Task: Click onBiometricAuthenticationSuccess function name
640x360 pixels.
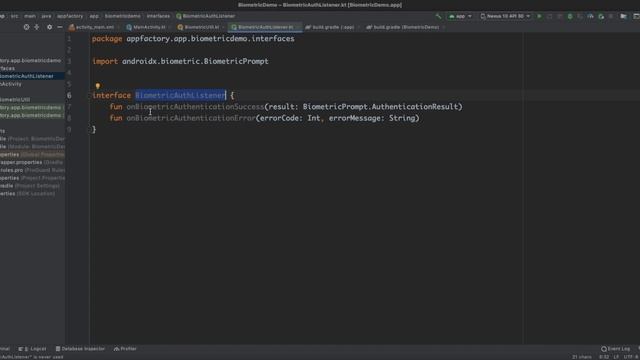Action: pyautogui.click(x=195, y=107)
